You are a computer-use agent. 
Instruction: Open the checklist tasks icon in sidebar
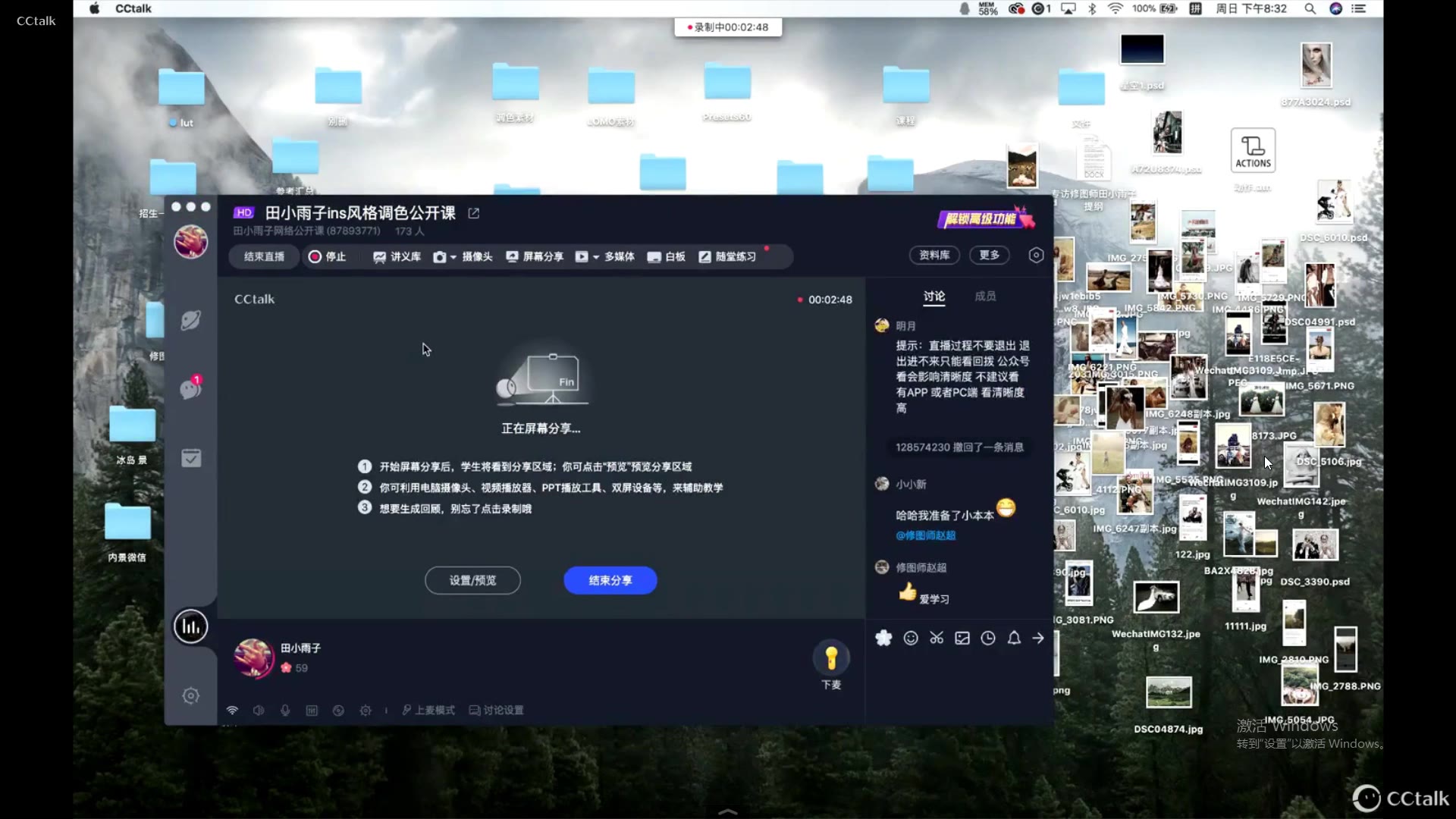coord(191,458)
